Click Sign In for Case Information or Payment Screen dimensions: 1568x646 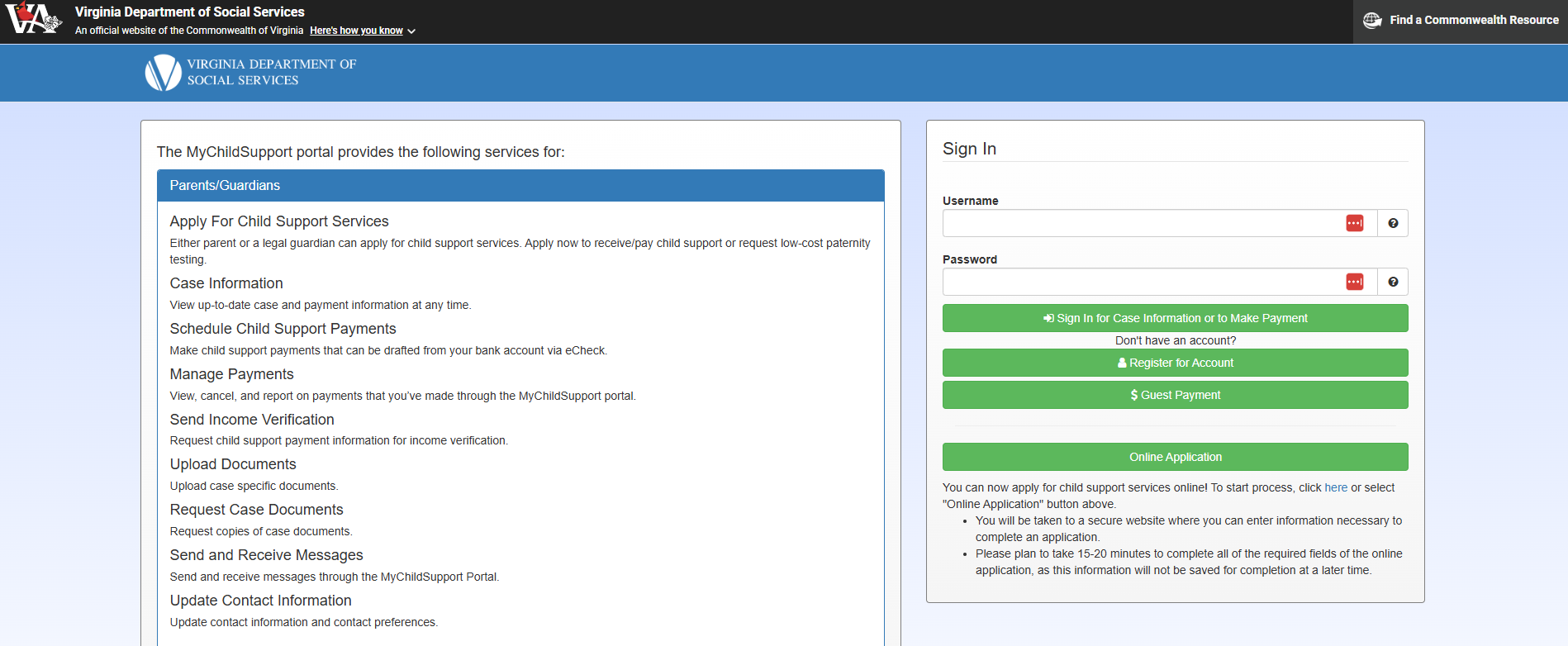[1175, 318]
